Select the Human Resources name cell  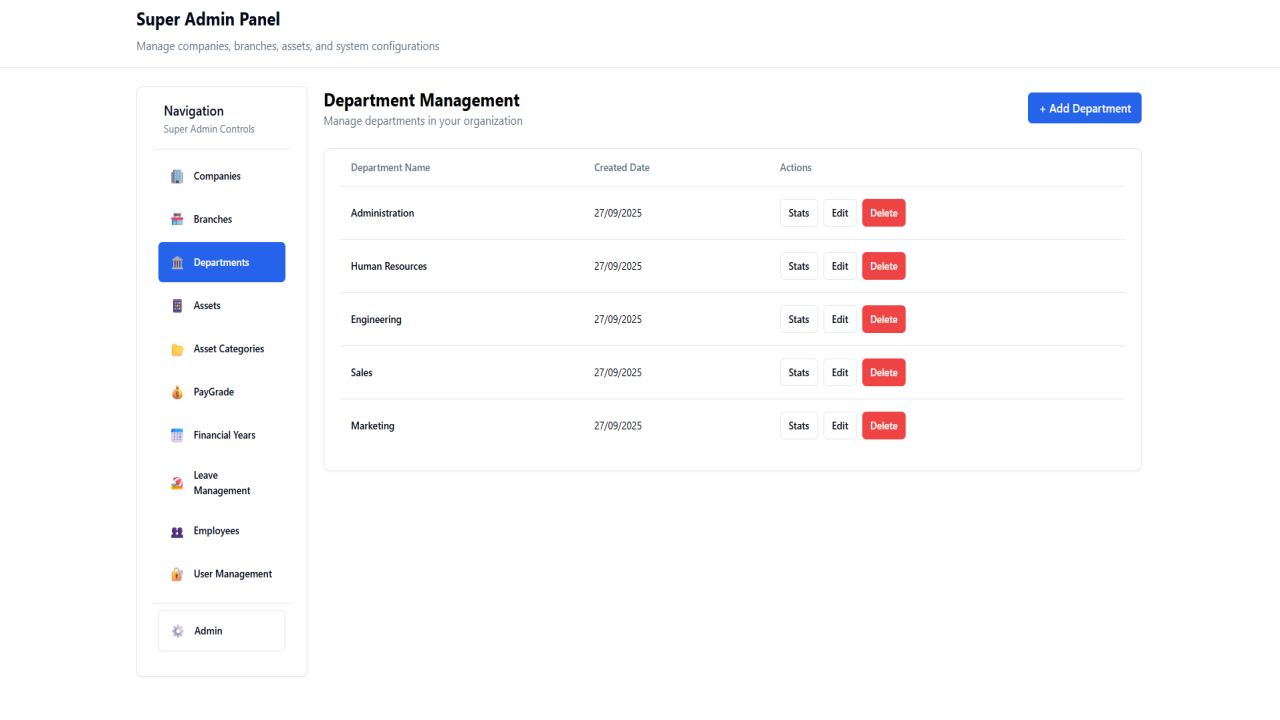click(x=389, y=266)
